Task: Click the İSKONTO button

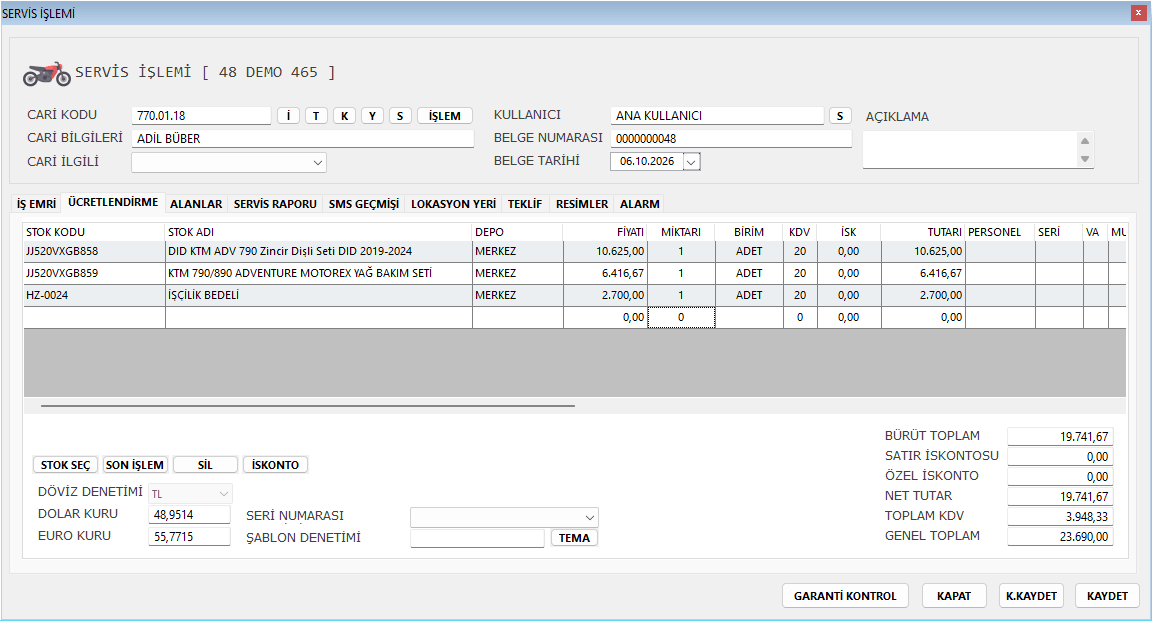Action: (276, 464)
